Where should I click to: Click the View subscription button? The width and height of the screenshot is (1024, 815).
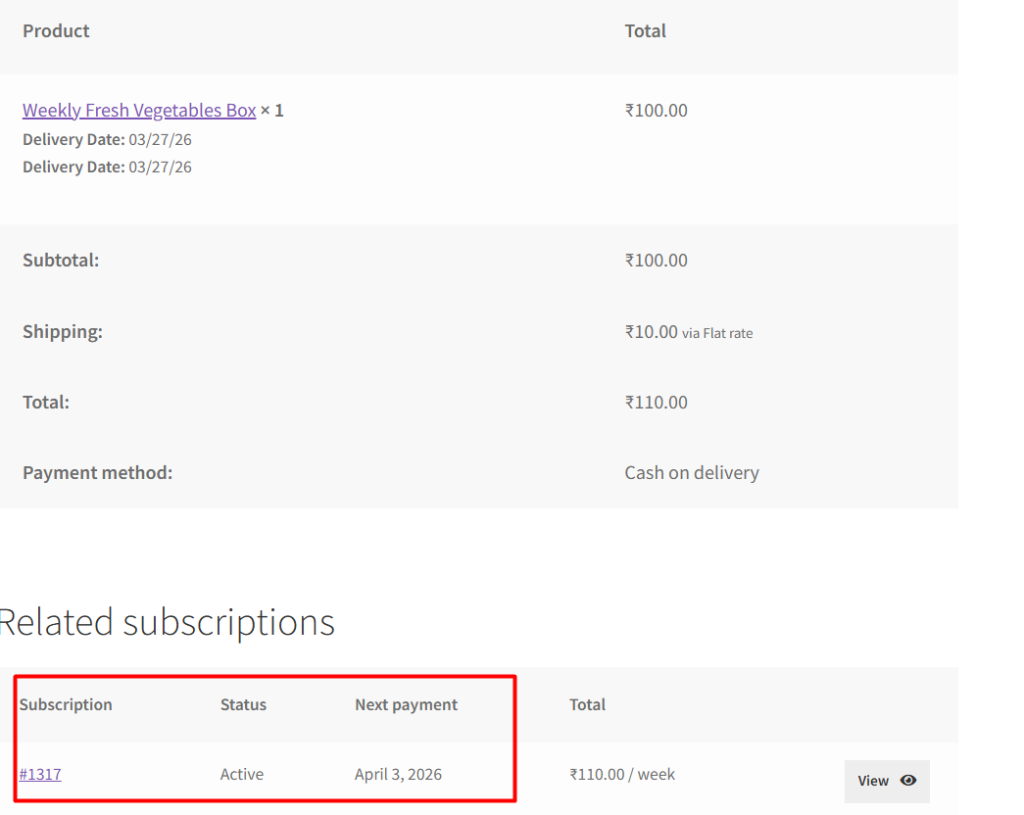click(x=886, y=781)
